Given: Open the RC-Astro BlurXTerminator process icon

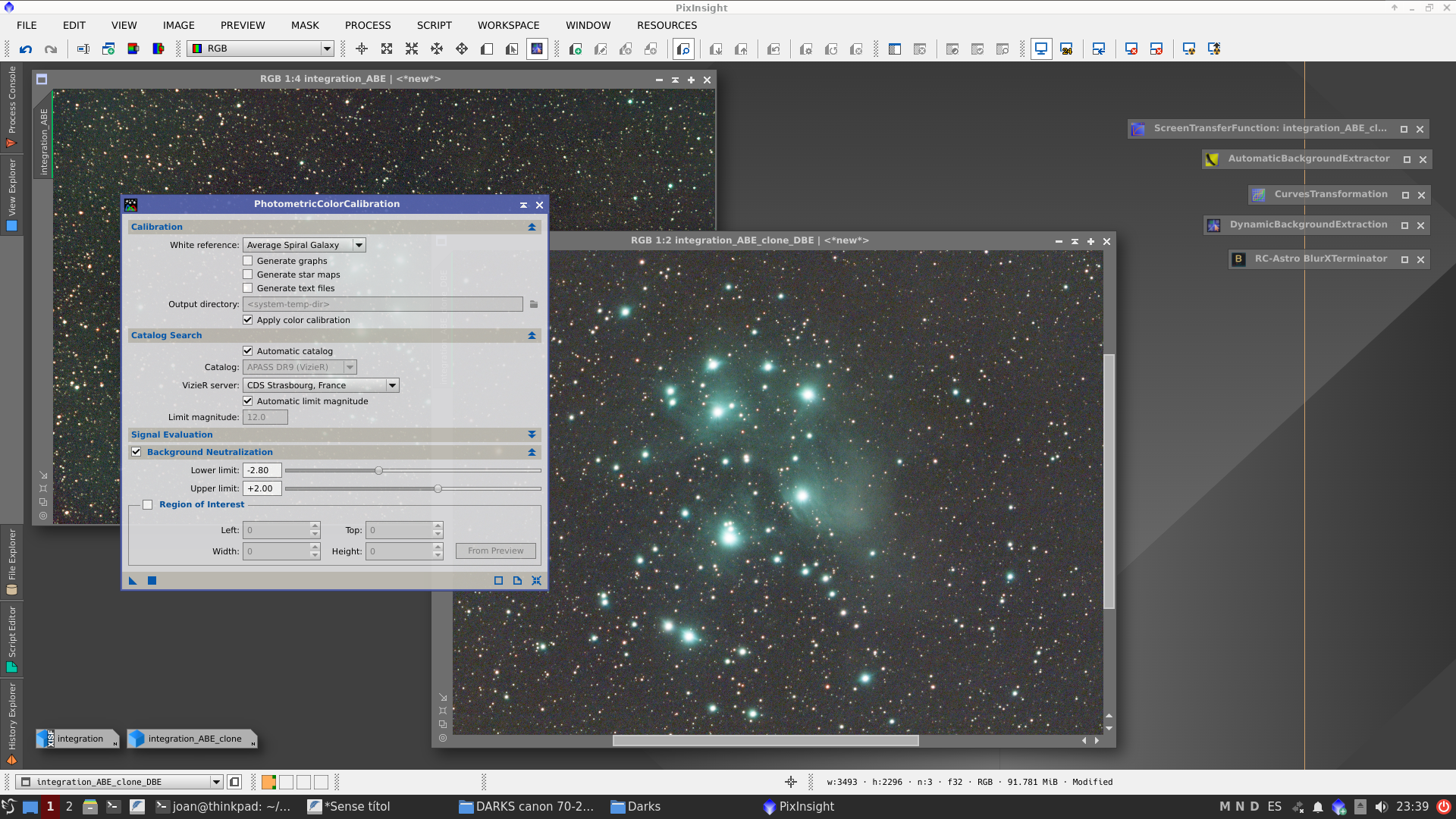Looking at the screenshot, I should [x=1239, y=259].
